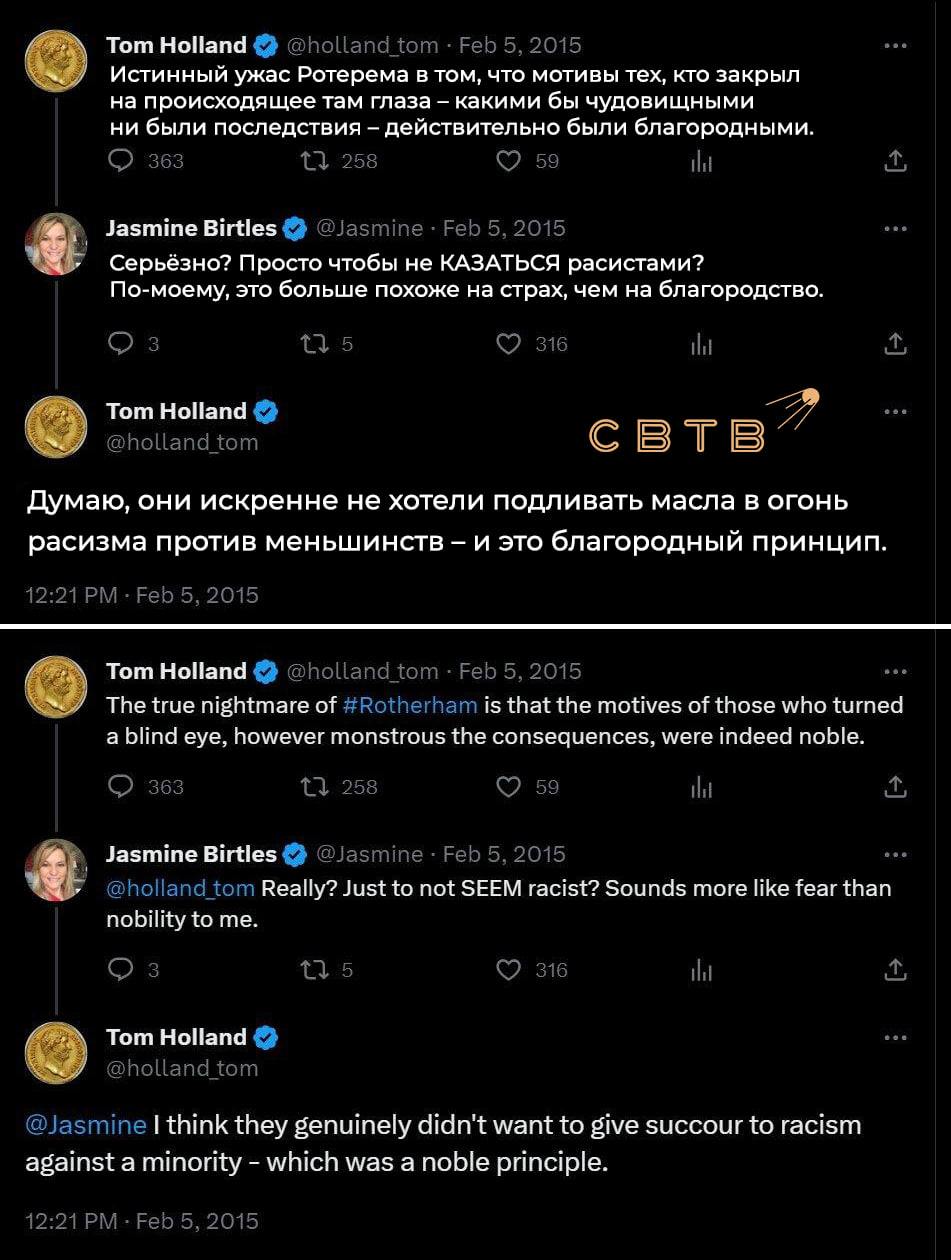The width and height of the screenshot is (951, 1260).
Task: Open Jasmine Birtles' avatar in English thread
Action: (x=56, y=869)
